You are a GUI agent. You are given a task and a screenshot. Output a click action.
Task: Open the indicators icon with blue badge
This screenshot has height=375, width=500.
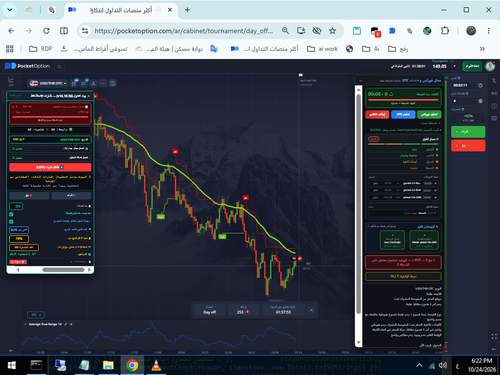click(84, 83)
